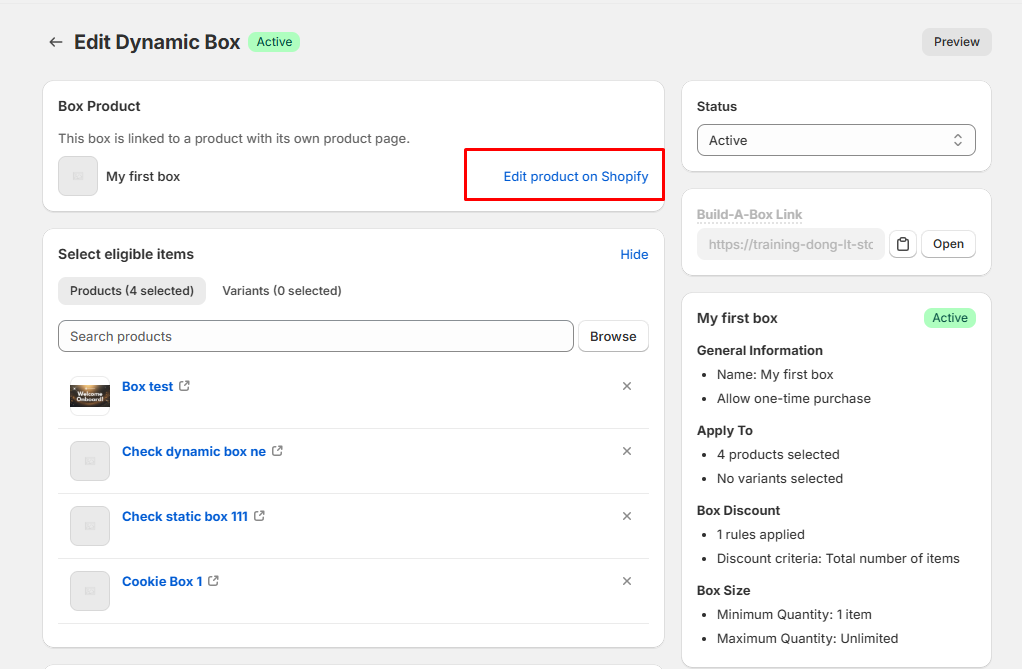
Task: Open Check dynamic box ne external link icon
Action: point(277,451)
